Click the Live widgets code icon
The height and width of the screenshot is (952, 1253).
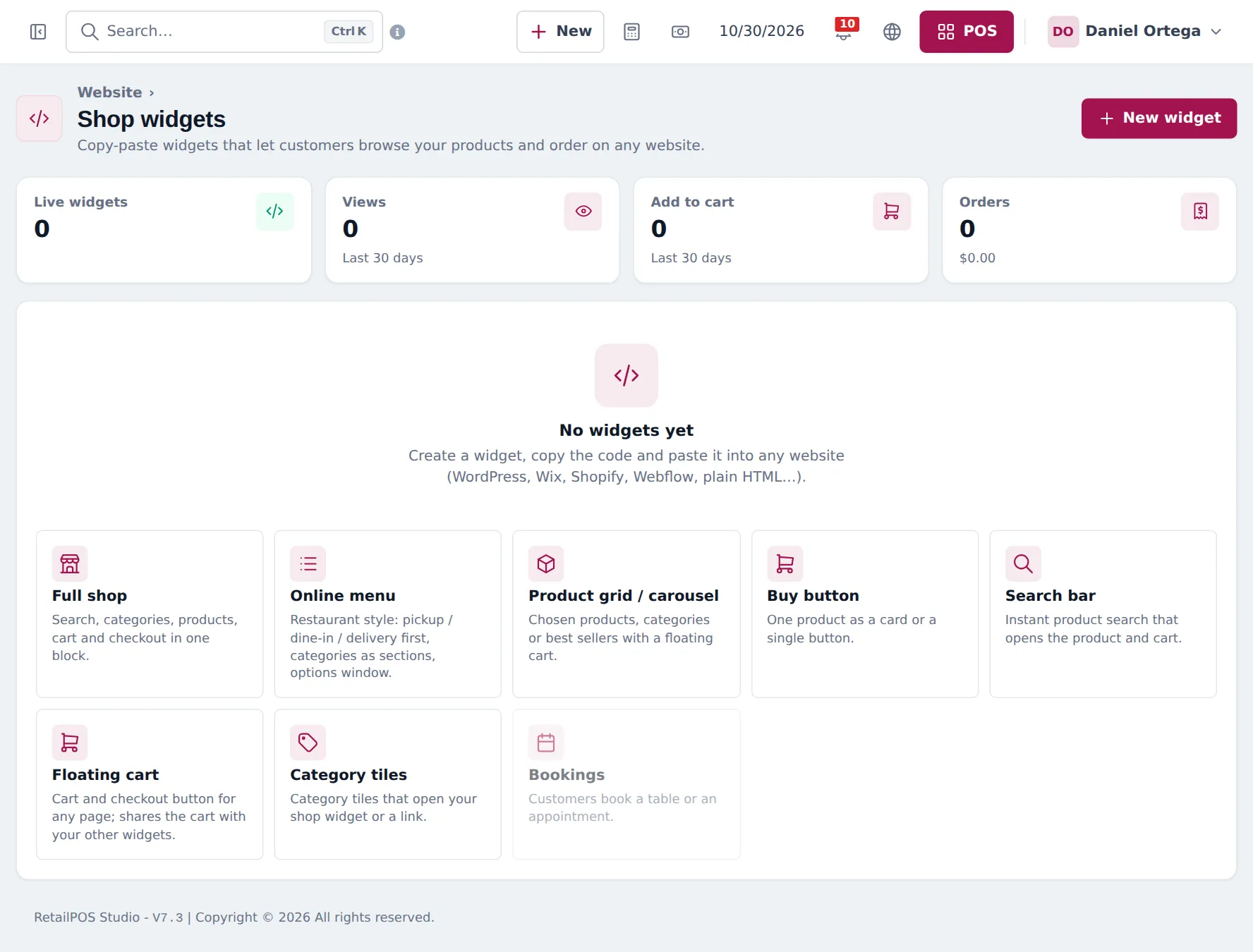click(274, 211)
